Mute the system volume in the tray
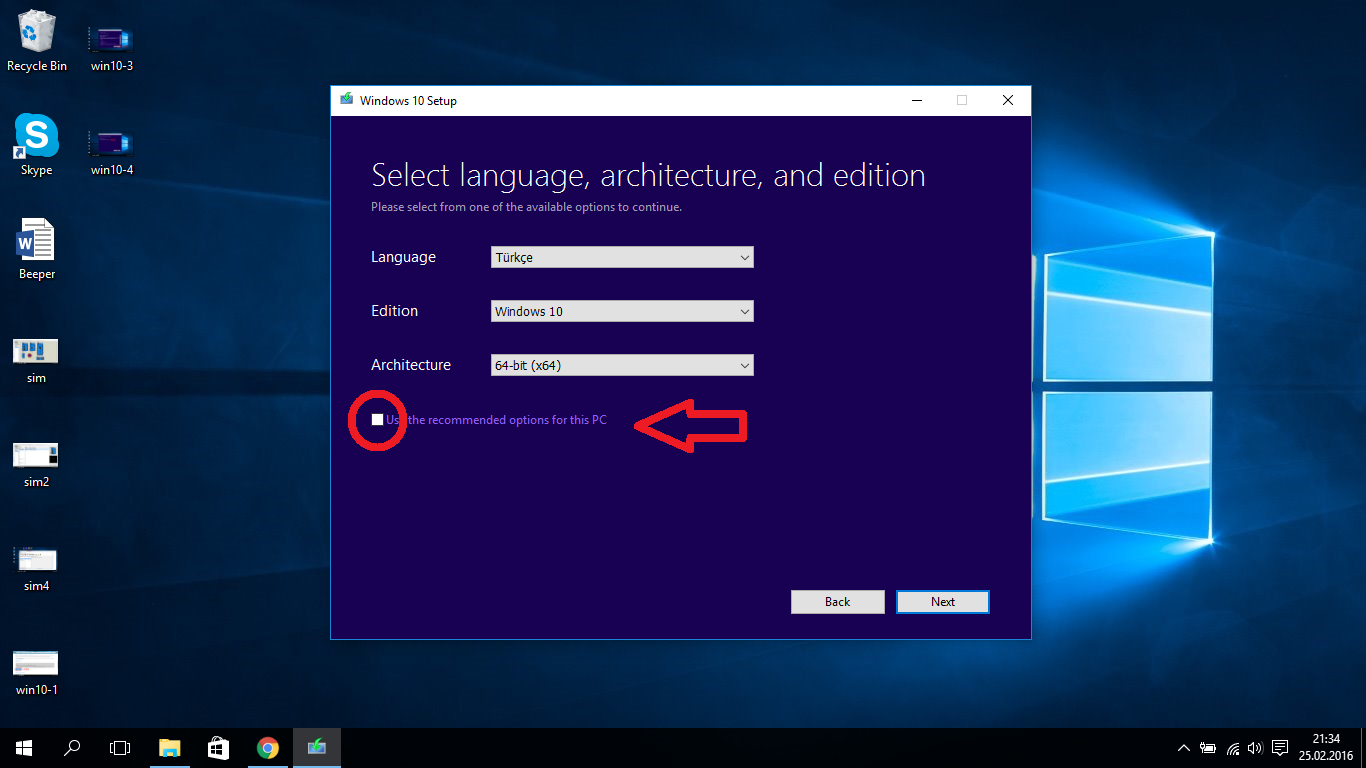The height and width of the screenshot is (768, 1366). (x=1255, y=747)
